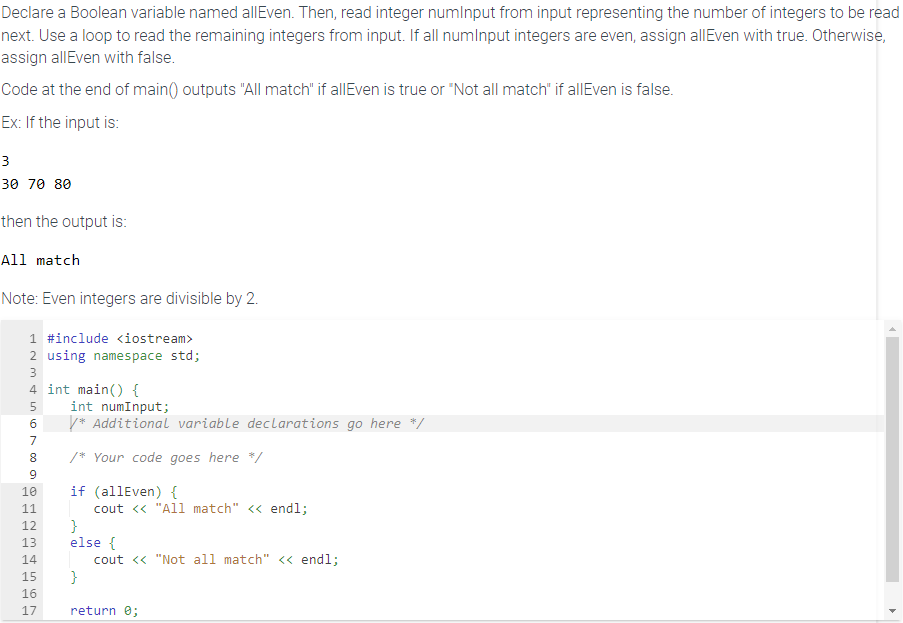Viewport: 903px width, 623px height.
Task: Click the scrollbar down arrow icon
Action: 891,610
